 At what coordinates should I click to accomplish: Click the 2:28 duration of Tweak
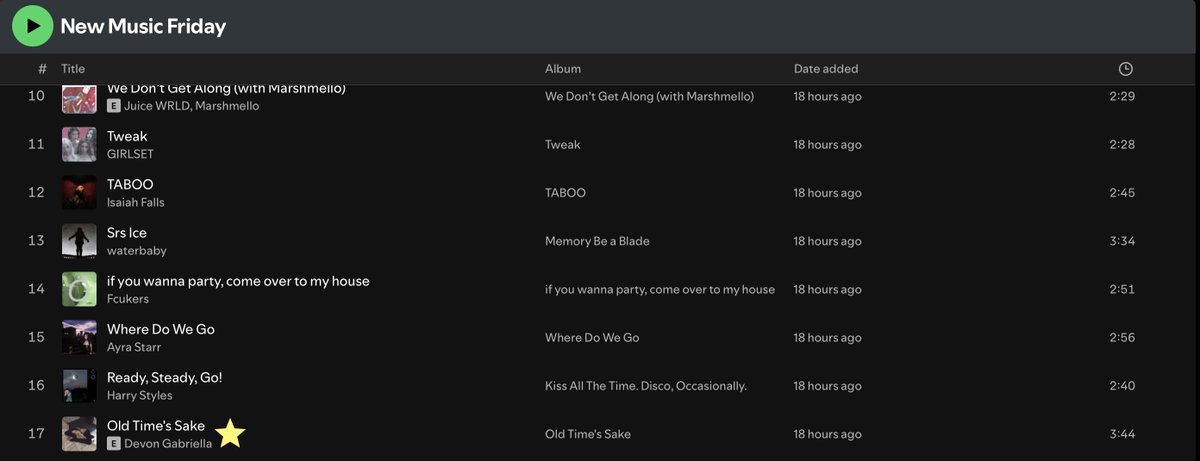coord(1122,144)
